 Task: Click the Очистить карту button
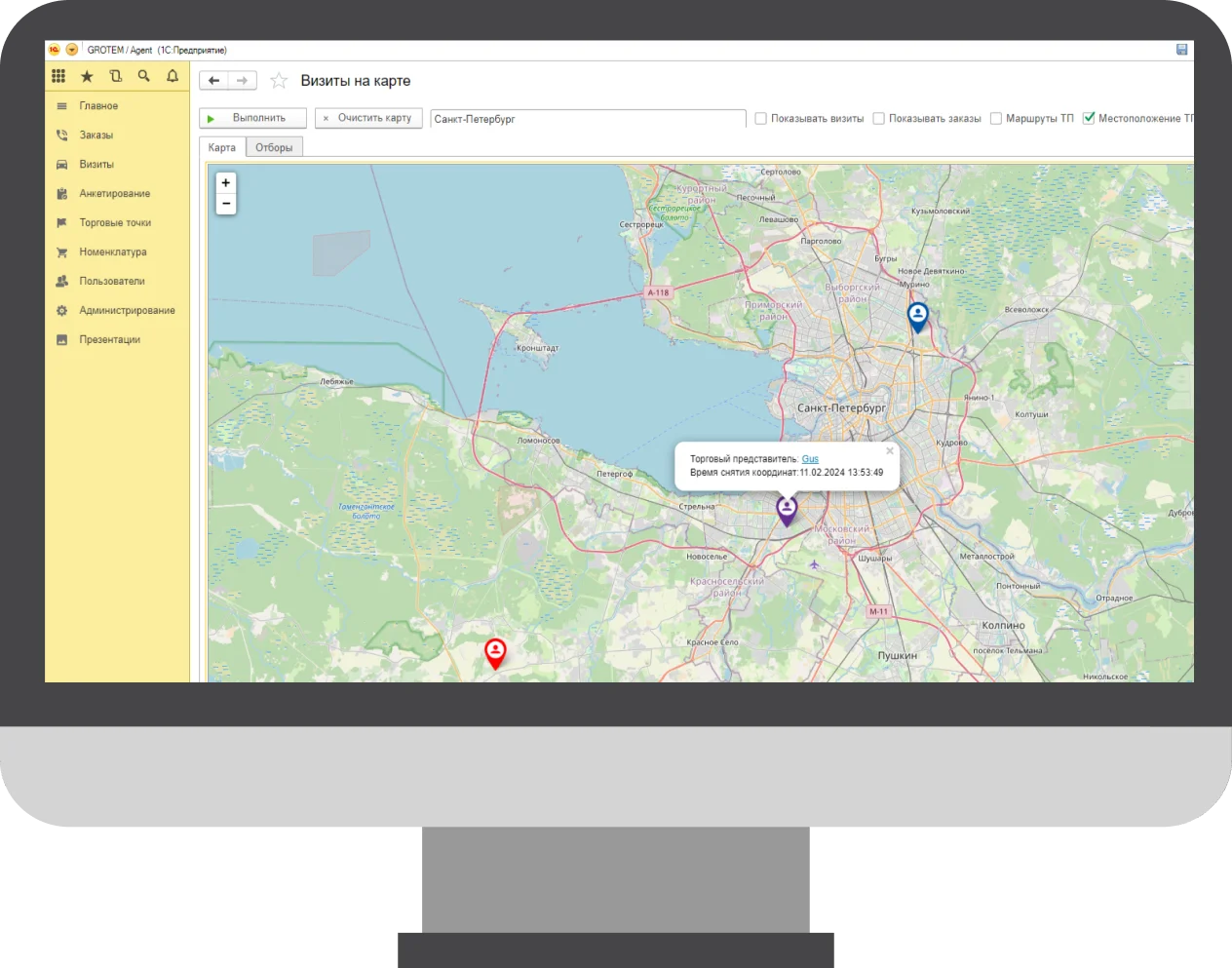[x=367, y=118]
